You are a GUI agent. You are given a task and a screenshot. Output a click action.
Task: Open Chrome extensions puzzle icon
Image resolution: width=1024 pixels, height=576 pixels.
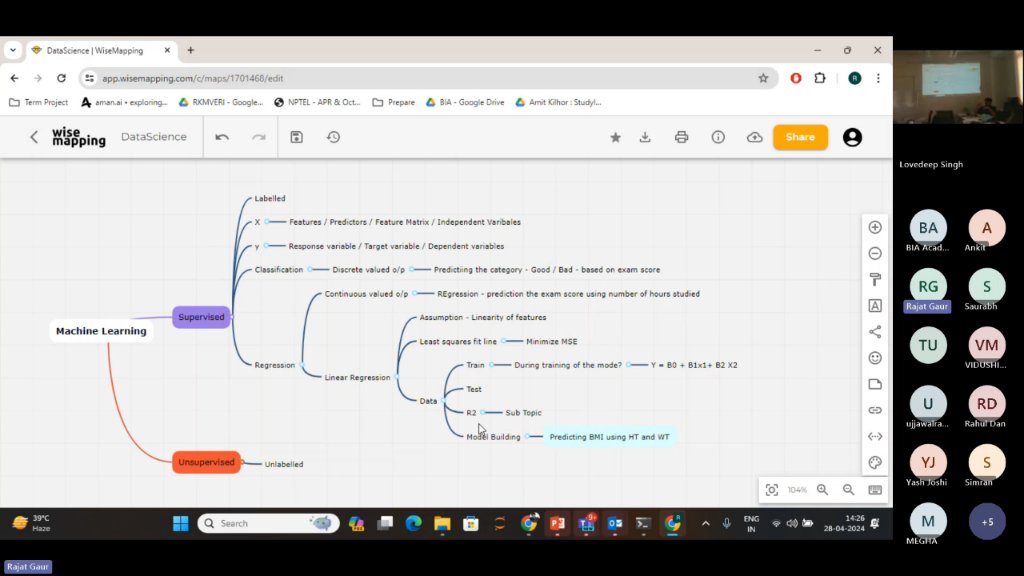click(x=820, y=78)
